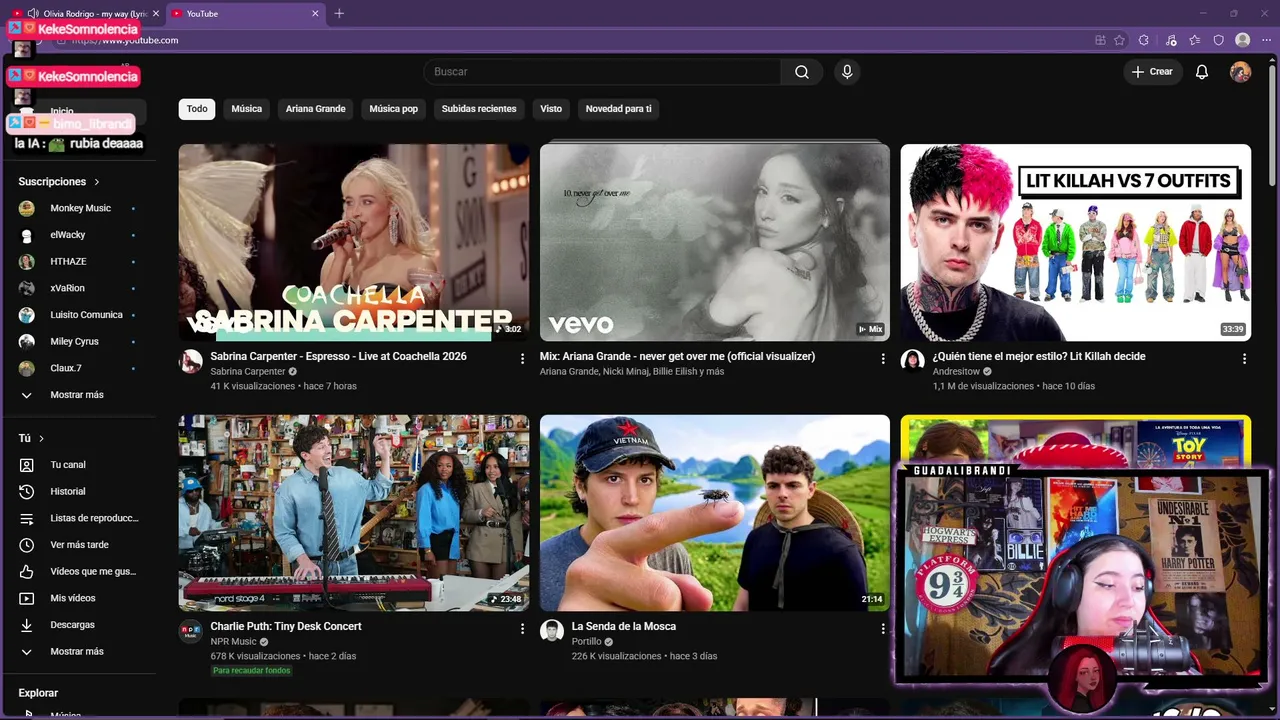The height and width of the screenshot is (720, 1280).
Task: Open the browser favorites list
Action: (x=1195, y=40)
